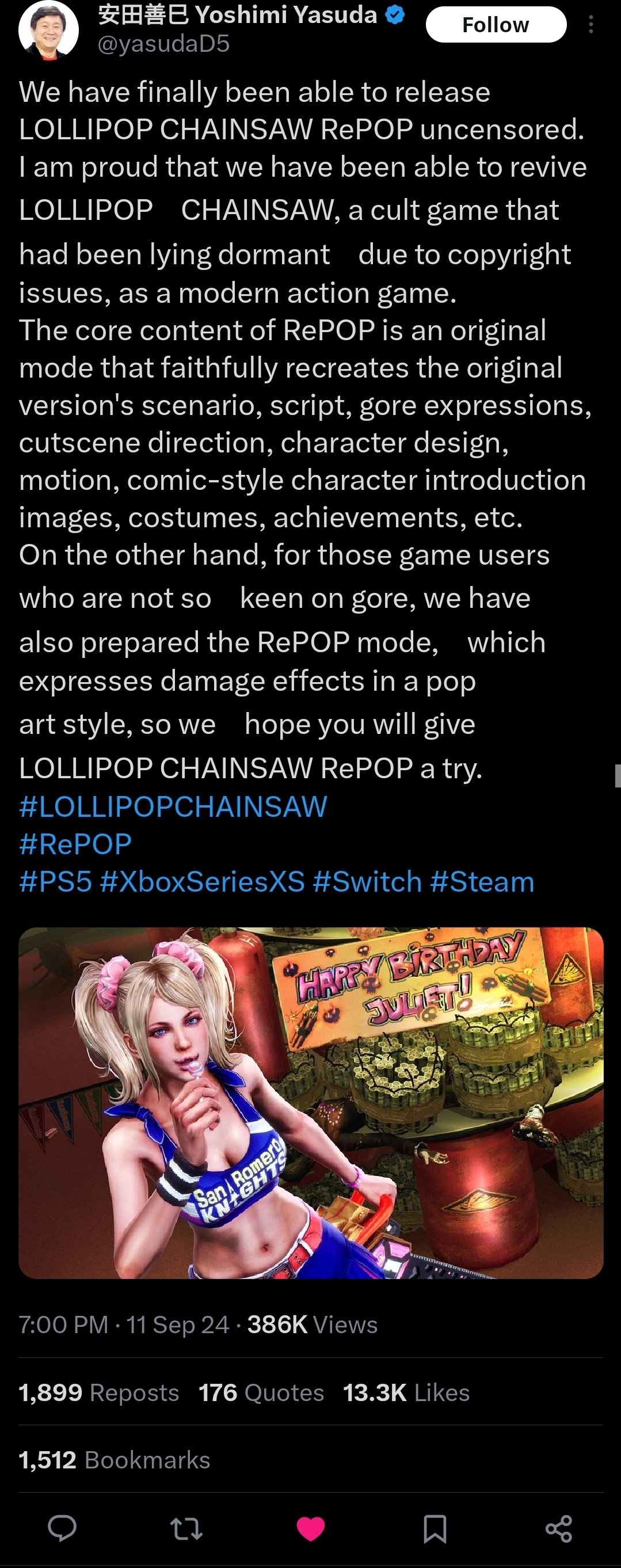Tap the reply speech bubble icon
Screen dimensions: 621x1568
tap(62, 1528)
